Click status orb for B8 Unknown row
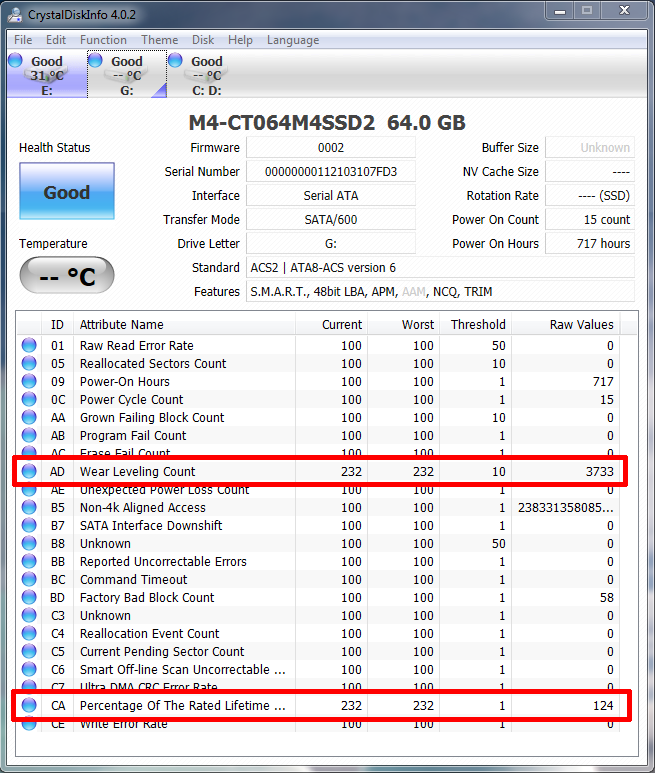This screenshot has width=655, height=773. [x=29, y=543]
